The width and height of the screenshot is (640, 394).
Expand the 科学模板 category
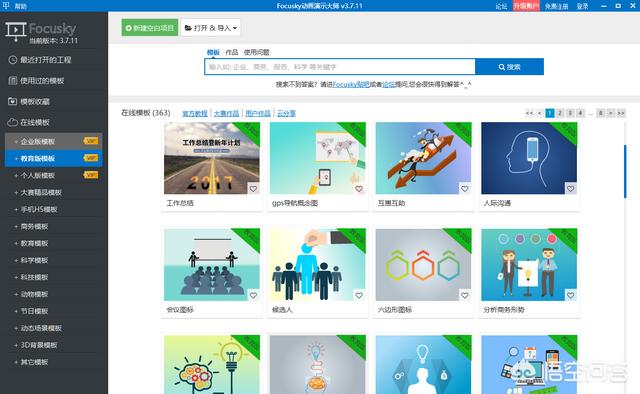pos(53,260)
